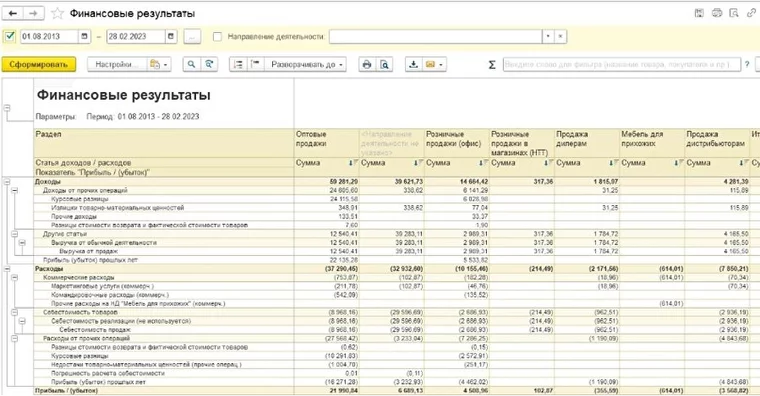Collapse Коммерческие расходы group
760x396 pixels.
pos(15,277)
